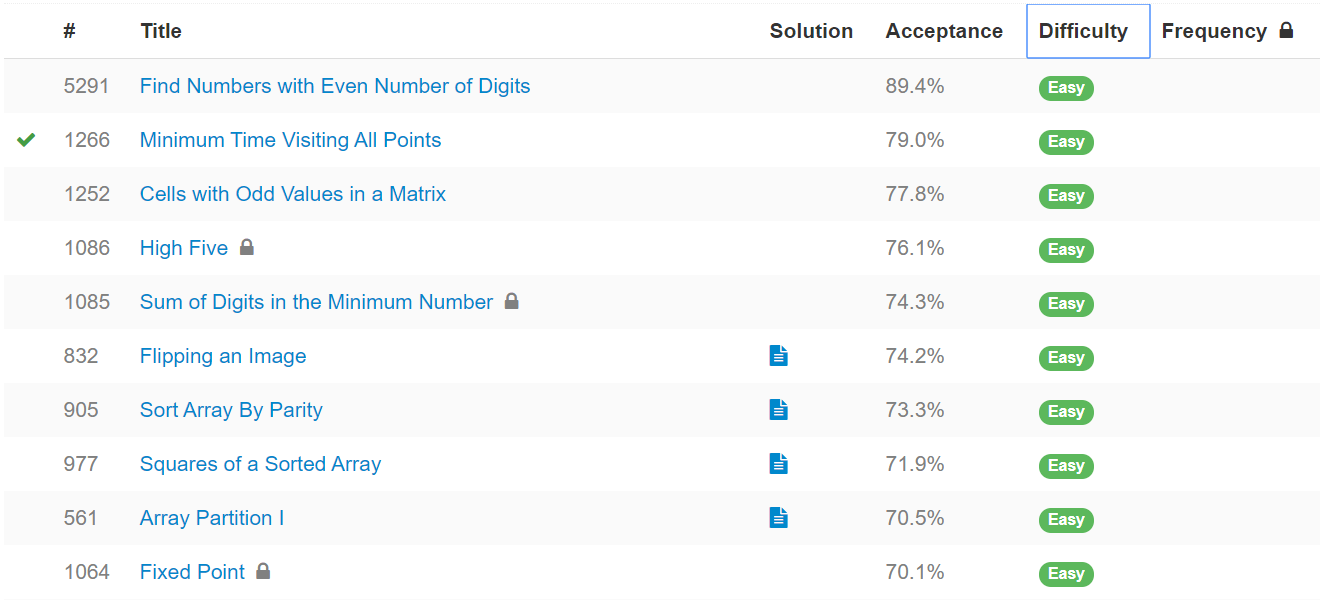The width and height of the screenshot is (1323, 600).
Task: Click lock icon after Sum of Digits title
Action: point(511,301)
